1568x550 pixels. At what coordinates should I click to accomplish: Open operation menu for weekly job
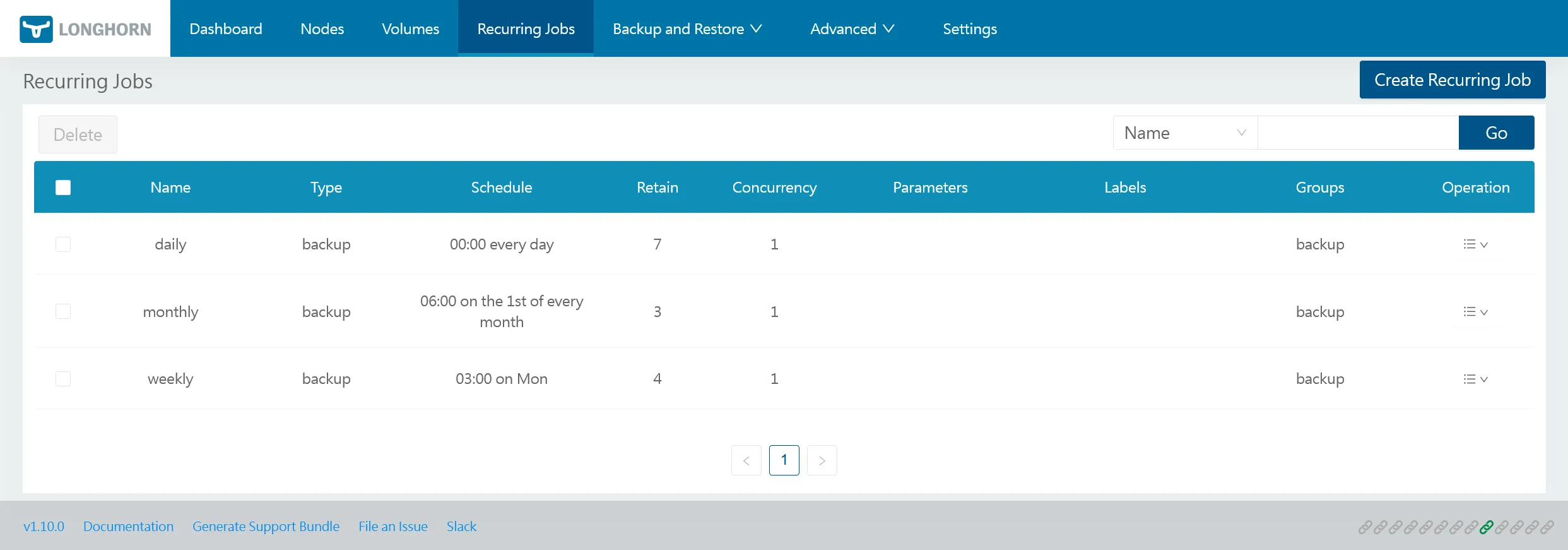click(1475, 379)
